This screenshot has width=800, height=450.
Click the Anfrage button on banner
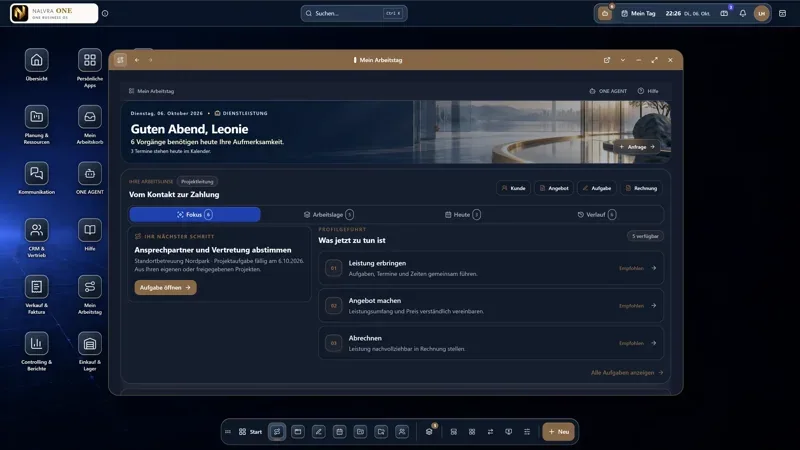[637, 147]
